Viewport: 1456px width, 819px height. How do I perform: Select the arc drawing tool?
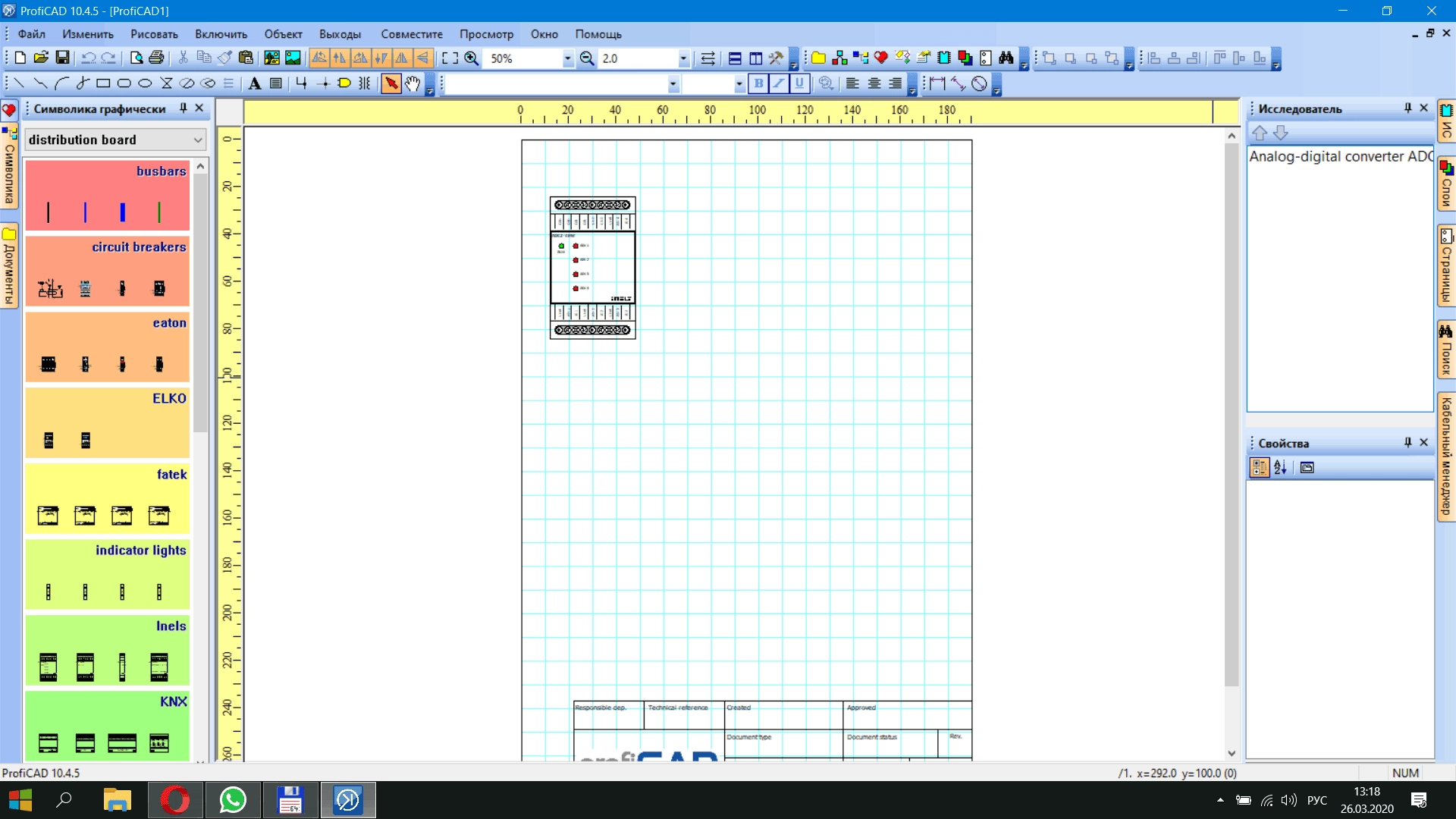[61, 83]
